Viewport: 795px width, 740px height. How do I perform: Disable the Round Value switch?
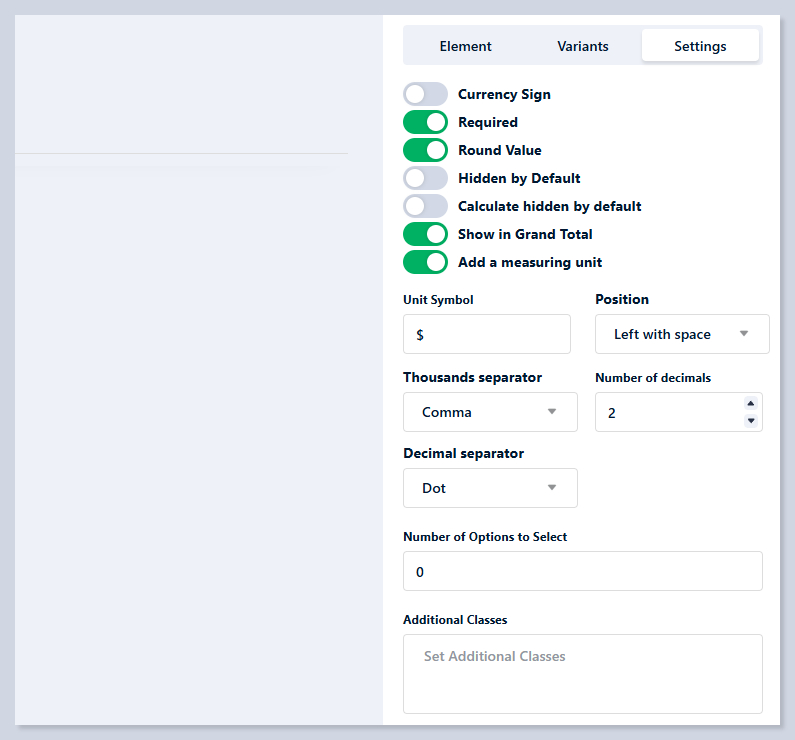425,150
